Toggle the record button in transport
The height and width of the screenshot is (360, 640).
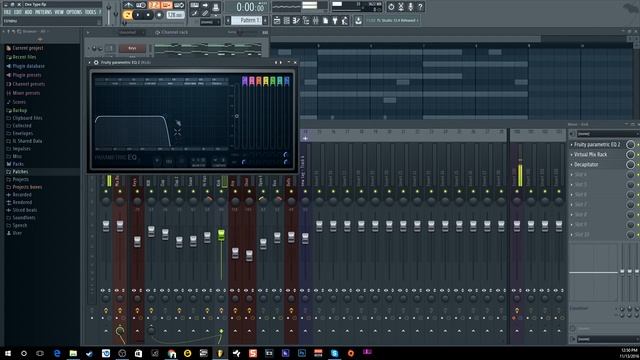159,15
